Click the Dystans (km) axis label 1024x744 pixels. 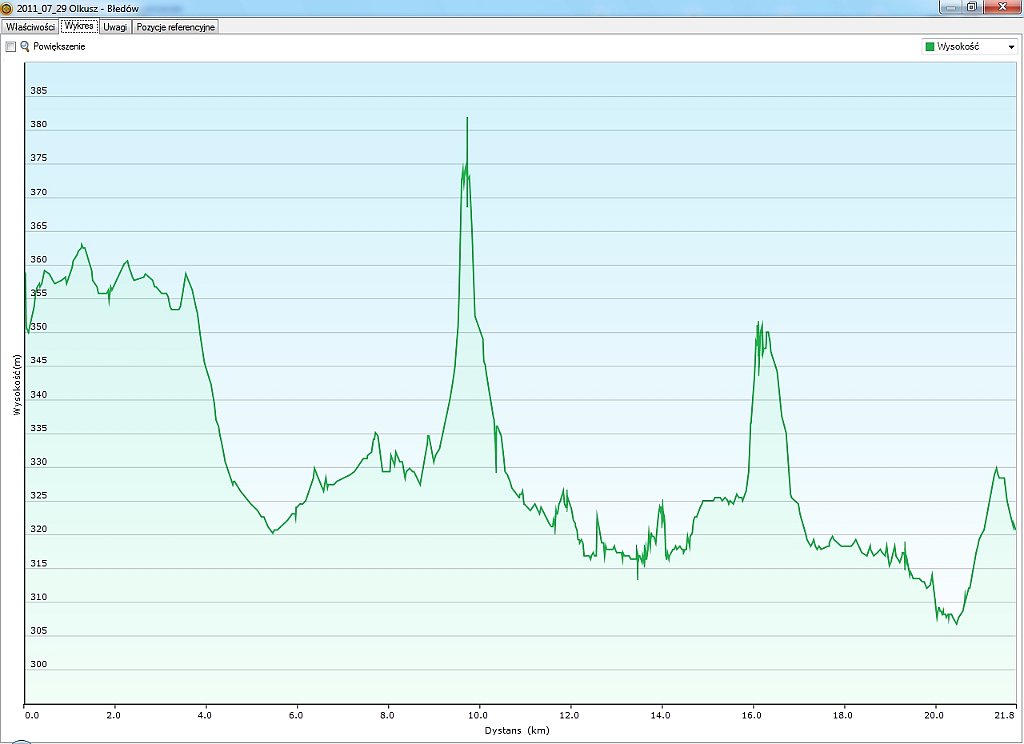(x=518, y=731)
